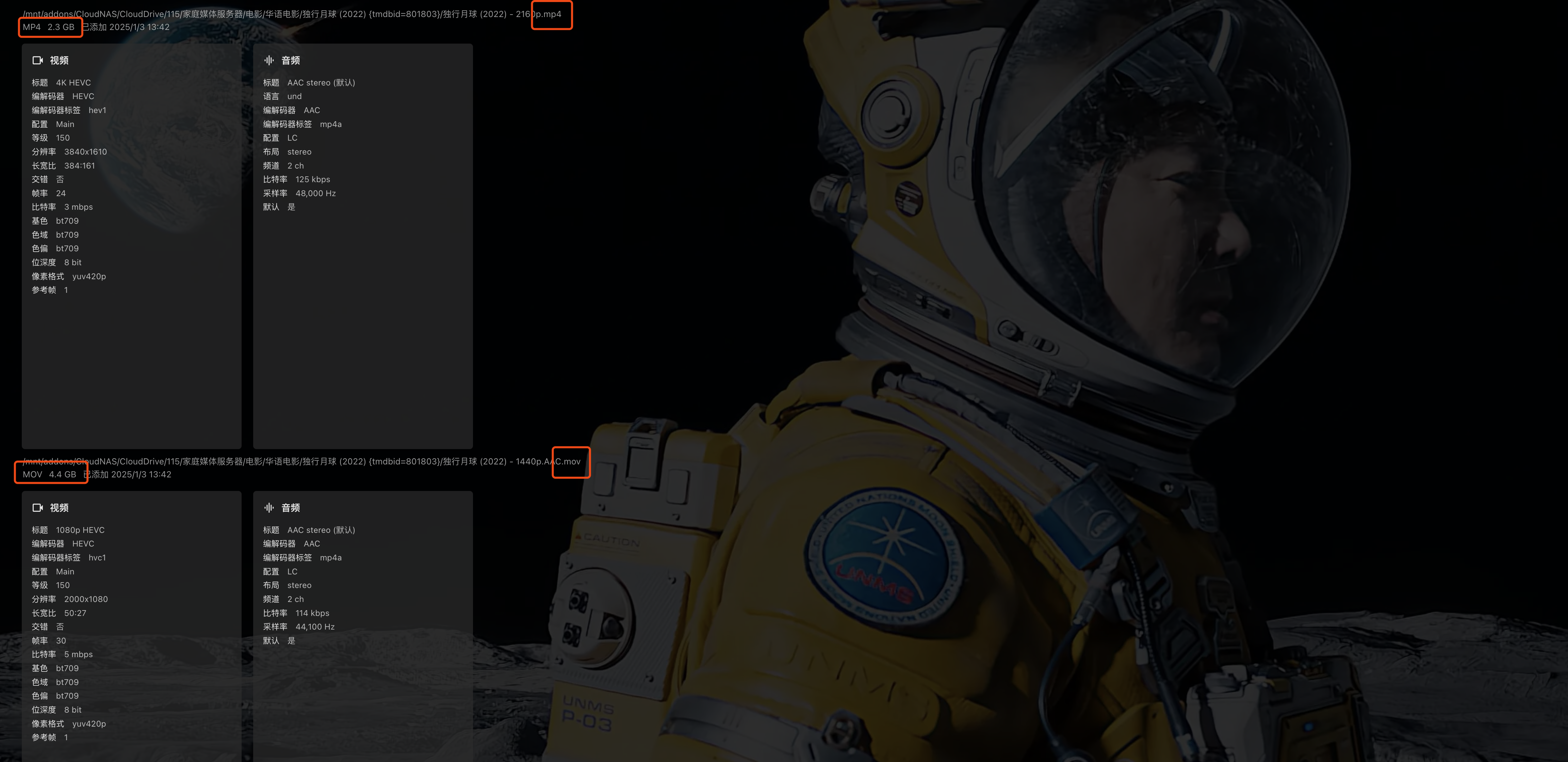
Task: Click the hev1 codec tag value
Action: pyautogui.click(x=97, y=110)
